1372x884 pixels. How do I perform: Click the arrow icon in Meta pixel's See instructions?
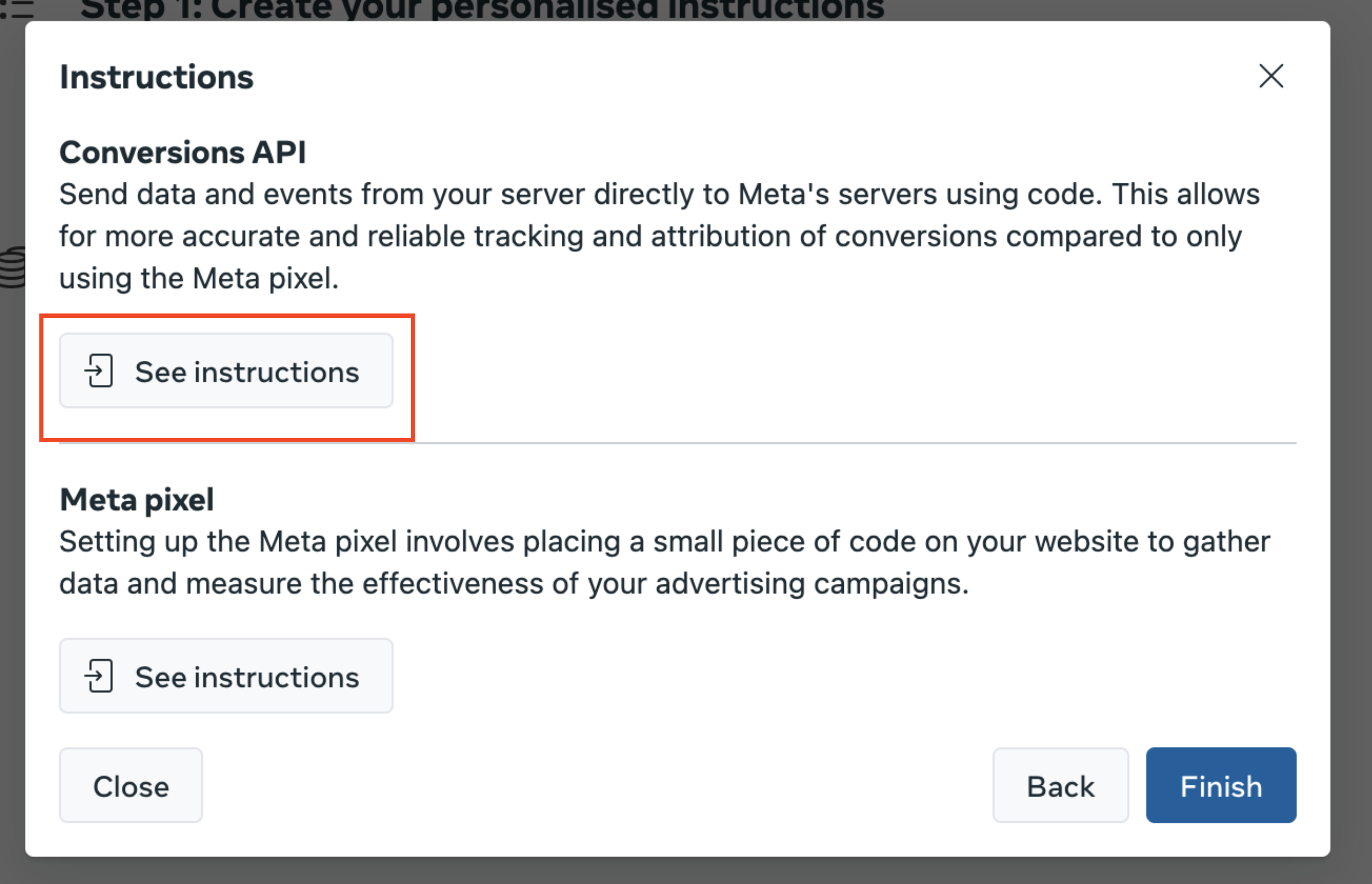click(x=99, y=676)
